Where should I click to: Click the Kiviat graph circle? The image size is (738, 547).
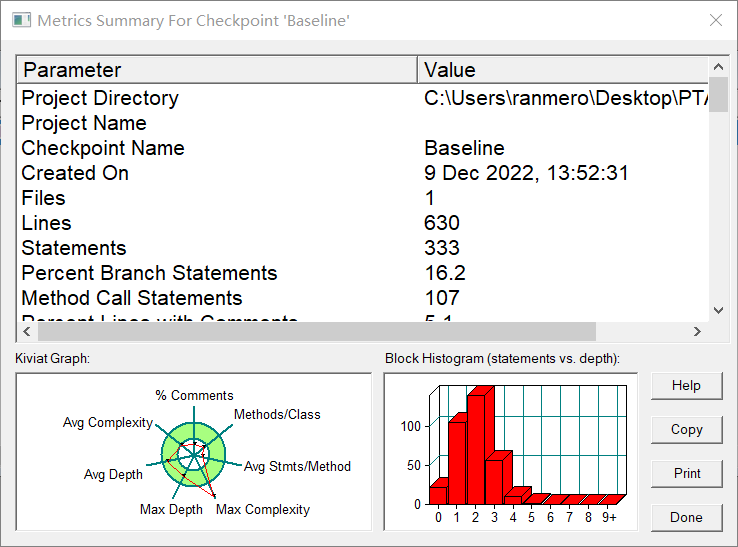tap(193, 455)
